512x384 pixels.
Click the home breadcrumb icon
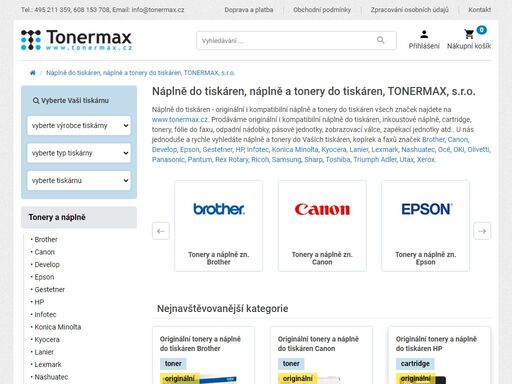coord(33,73)
